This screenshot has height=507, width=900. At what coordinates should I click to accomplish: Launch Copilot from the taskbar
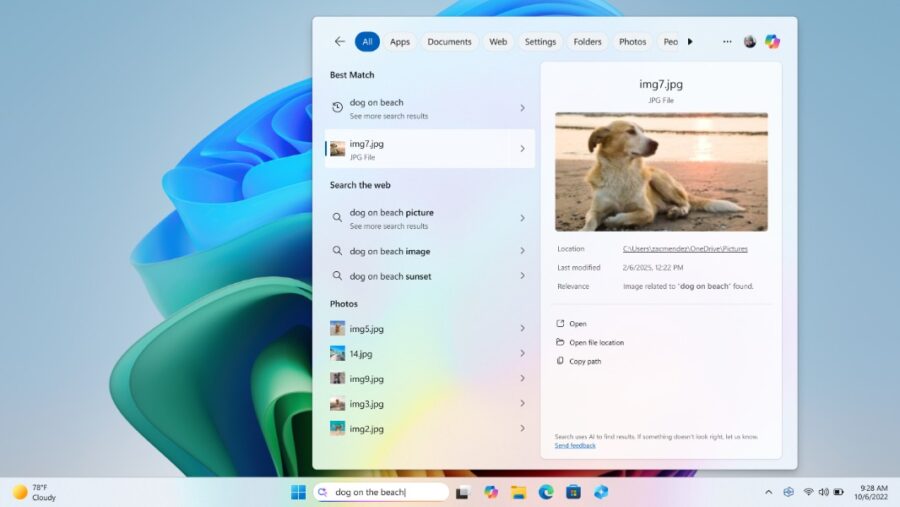[x=491, y=492]
